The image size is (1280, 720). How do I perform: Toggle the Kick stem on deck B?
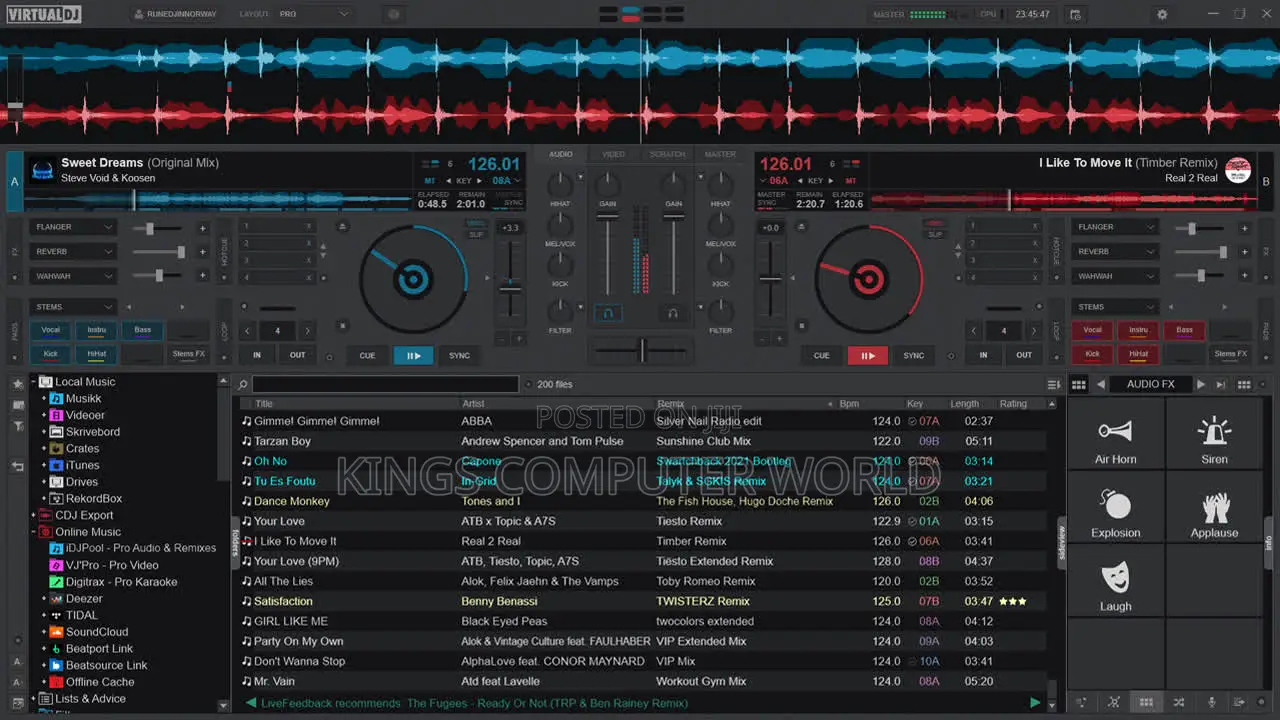(1092, 354)
